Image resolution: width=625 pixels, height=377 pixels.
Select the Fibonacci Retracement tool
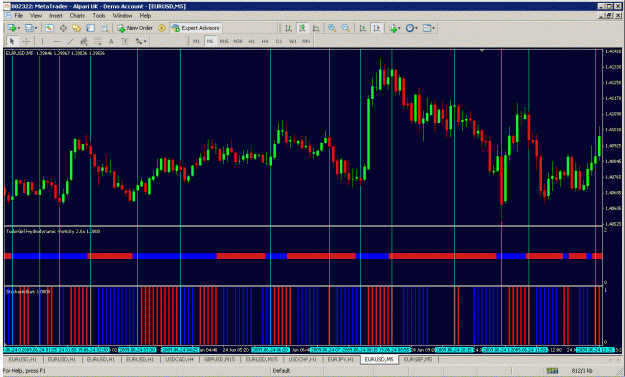pos(97,41)
